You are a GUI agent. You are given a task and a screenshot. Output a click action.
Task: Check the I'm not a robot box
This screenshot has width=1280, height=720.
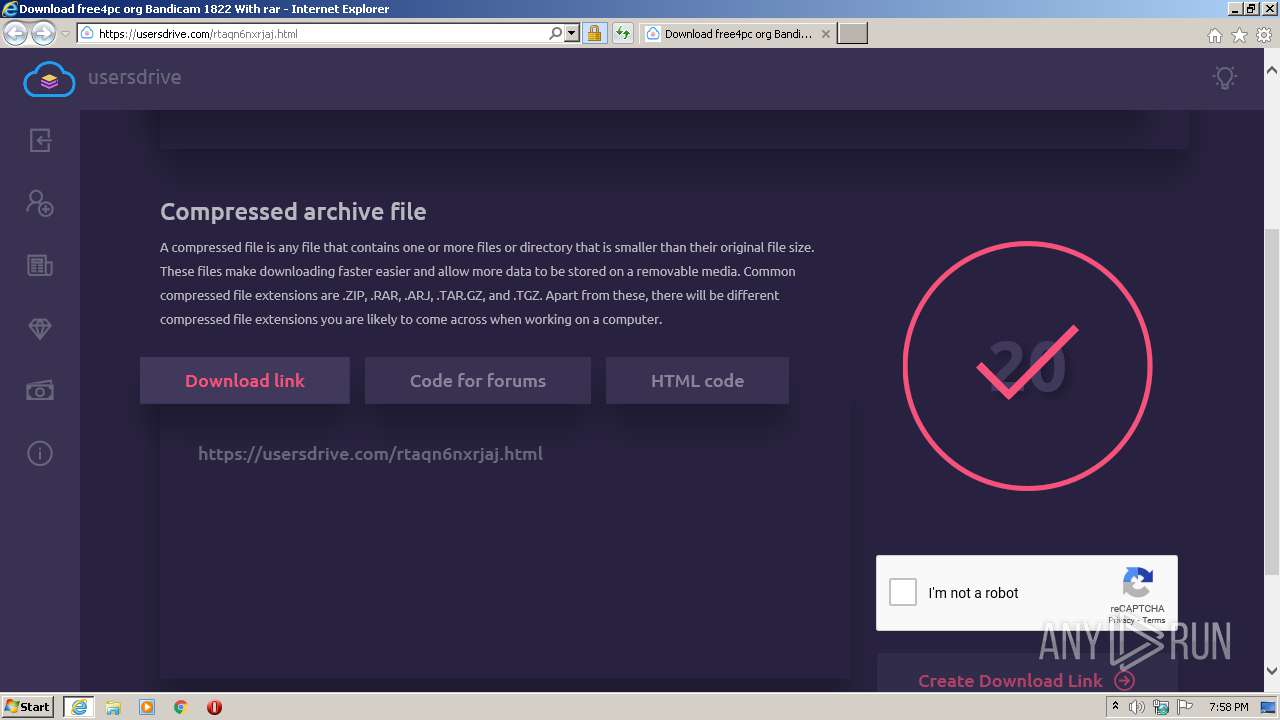point(903,592)
